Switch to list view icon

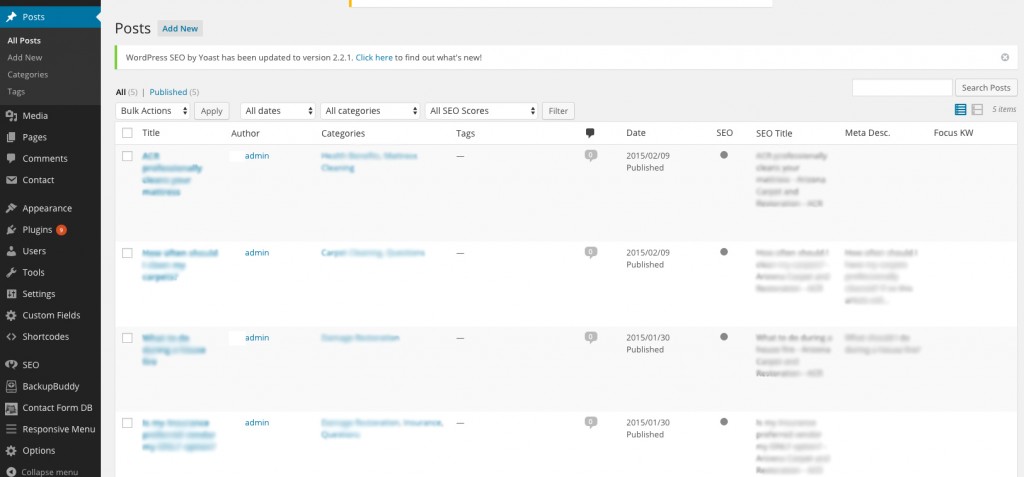click(961, 110)
